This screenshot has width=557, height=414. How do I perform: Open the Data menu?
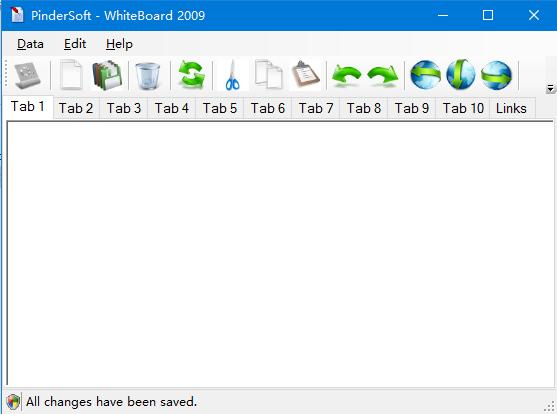pyautogui.click(x=30, y=44)
